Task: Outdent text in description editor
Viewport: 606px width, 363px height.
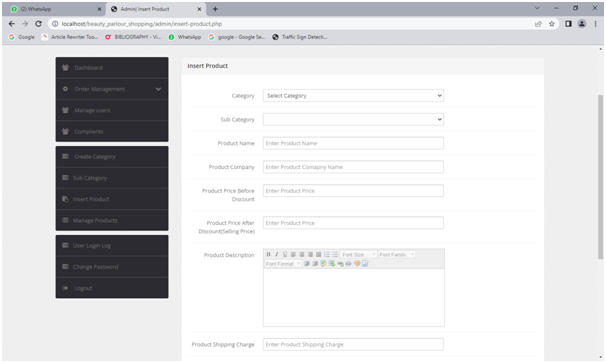Action: [x=315, y=264]
